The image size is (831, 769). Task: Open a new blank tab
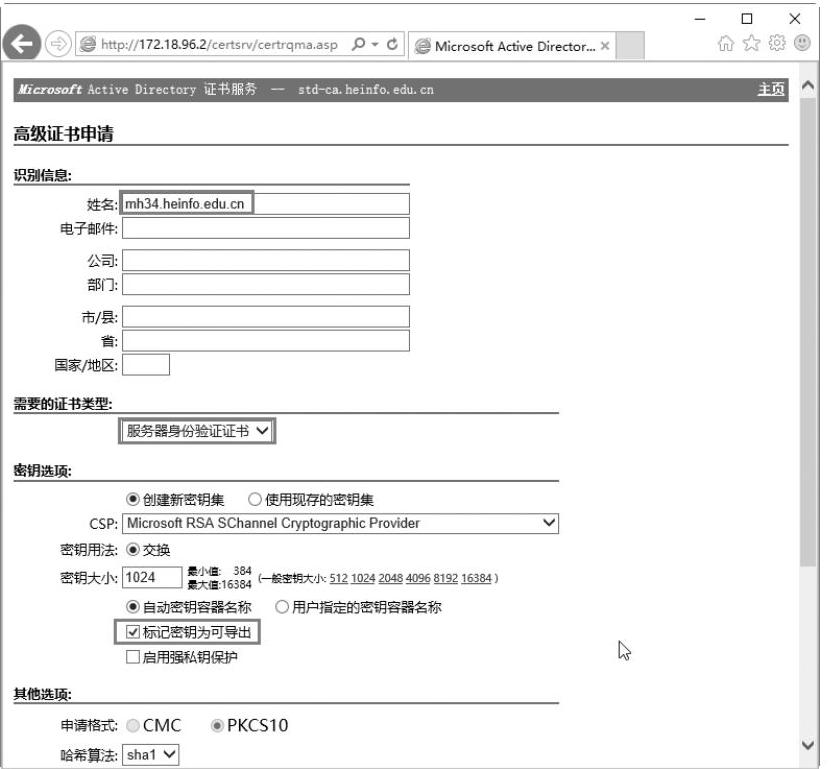631,46
